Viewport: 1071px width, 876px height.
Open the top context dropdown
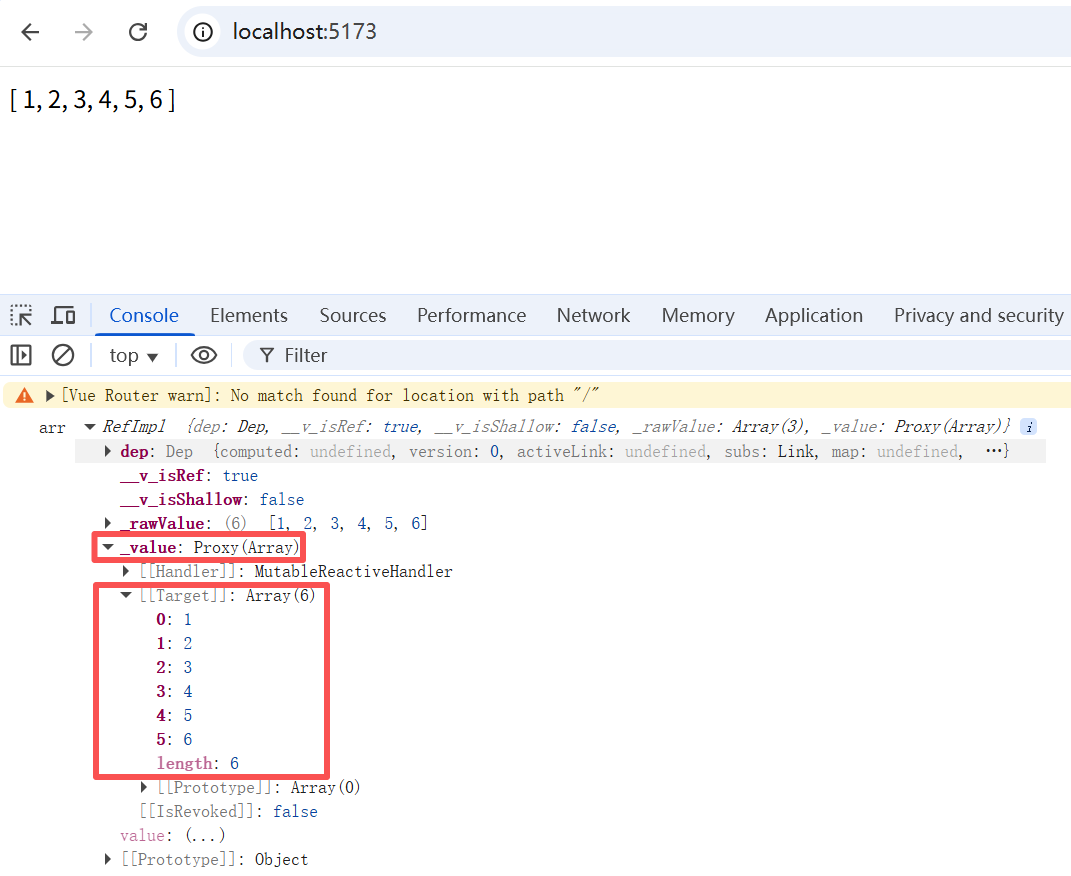click(x=134, y=356)
